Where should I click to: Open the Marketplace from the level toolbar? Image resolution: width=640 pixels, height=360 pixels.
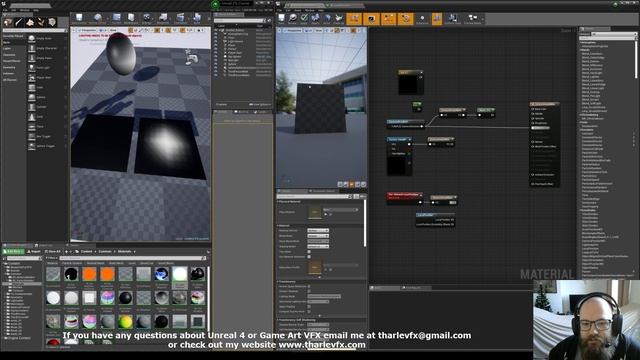(x=131, y=18)
